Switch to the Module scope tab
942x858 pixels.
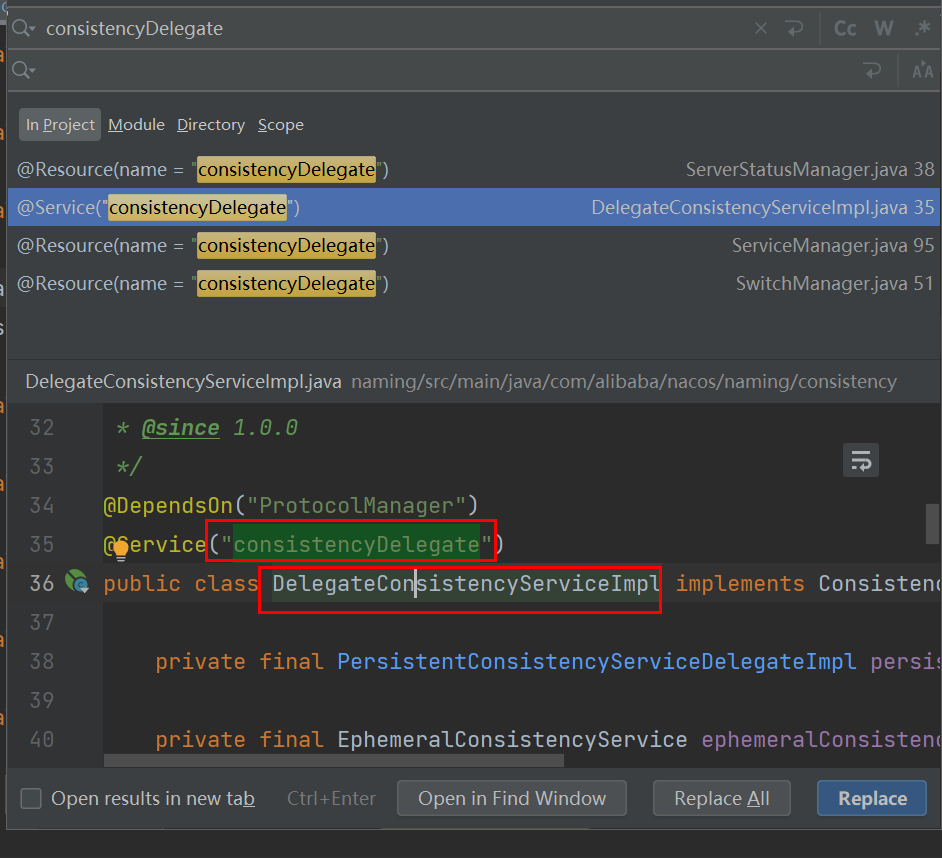click(x=136, y=124)
